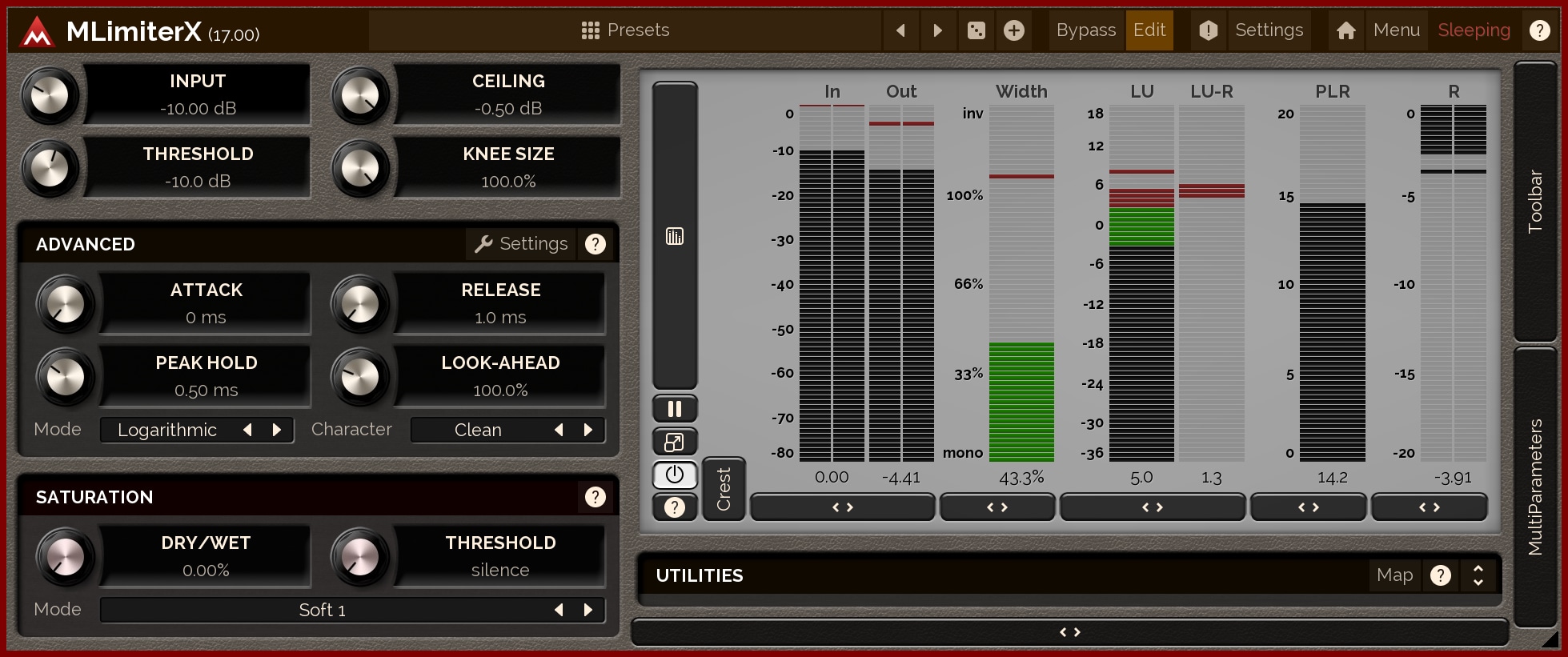This screenshot has width=1568, height=657.
Task: Open help question mark in top bar
Action: click(1539, 30)
